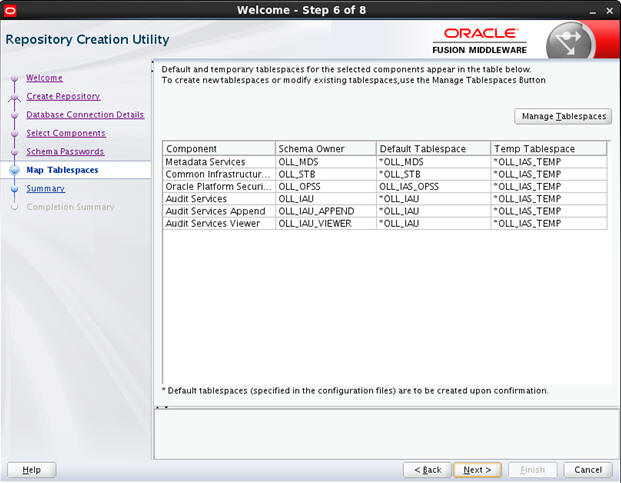Click the OLL_IAU_APPEND schema owner cell
Screen dimensions: 621x483
[326, 211]
